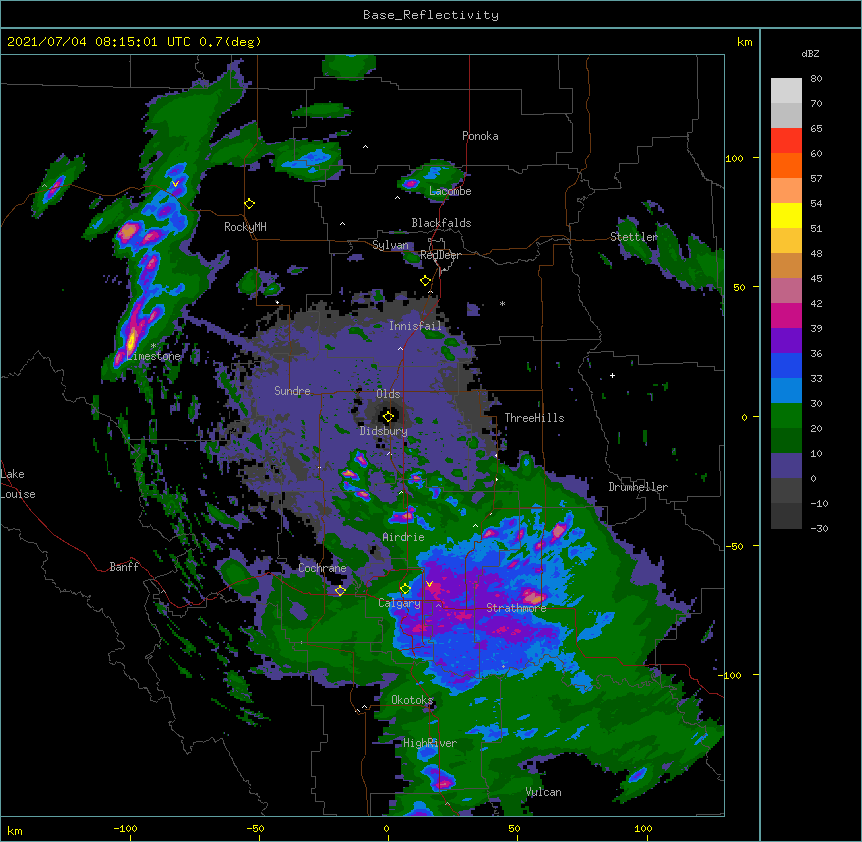The width and height of the screenshot is (862, 842).
Task: Click the dark green 10–20 dBZ legend swatch
Action: point(786,441)
